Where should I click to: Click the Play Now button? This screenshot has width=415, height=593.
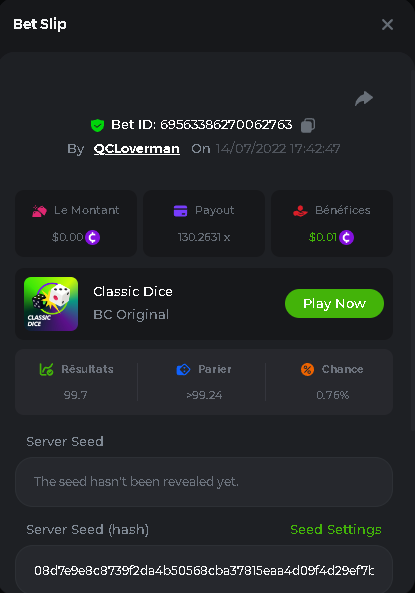point(334,303)
